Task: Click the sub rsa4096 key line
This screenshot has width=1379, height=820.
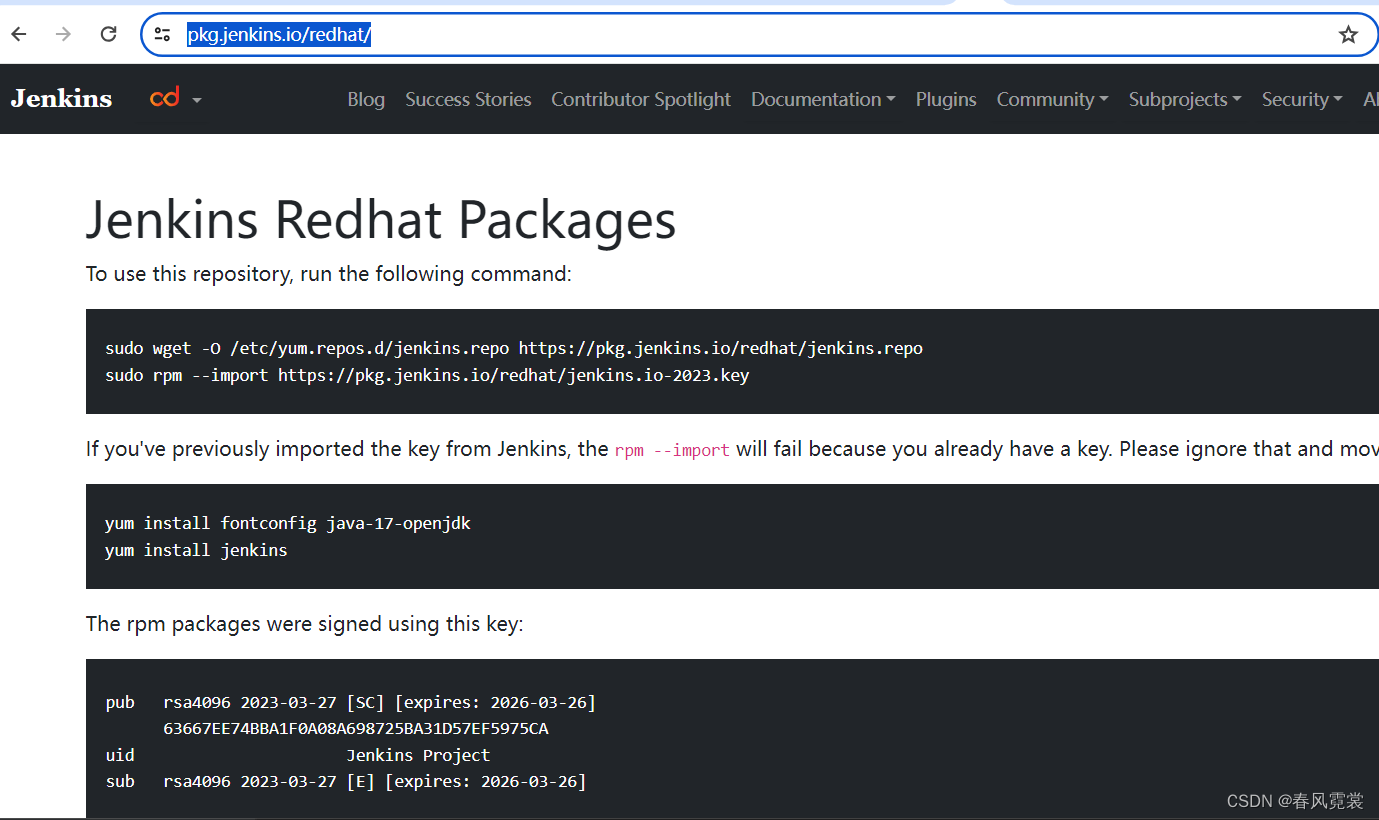Action: (346, 781)
